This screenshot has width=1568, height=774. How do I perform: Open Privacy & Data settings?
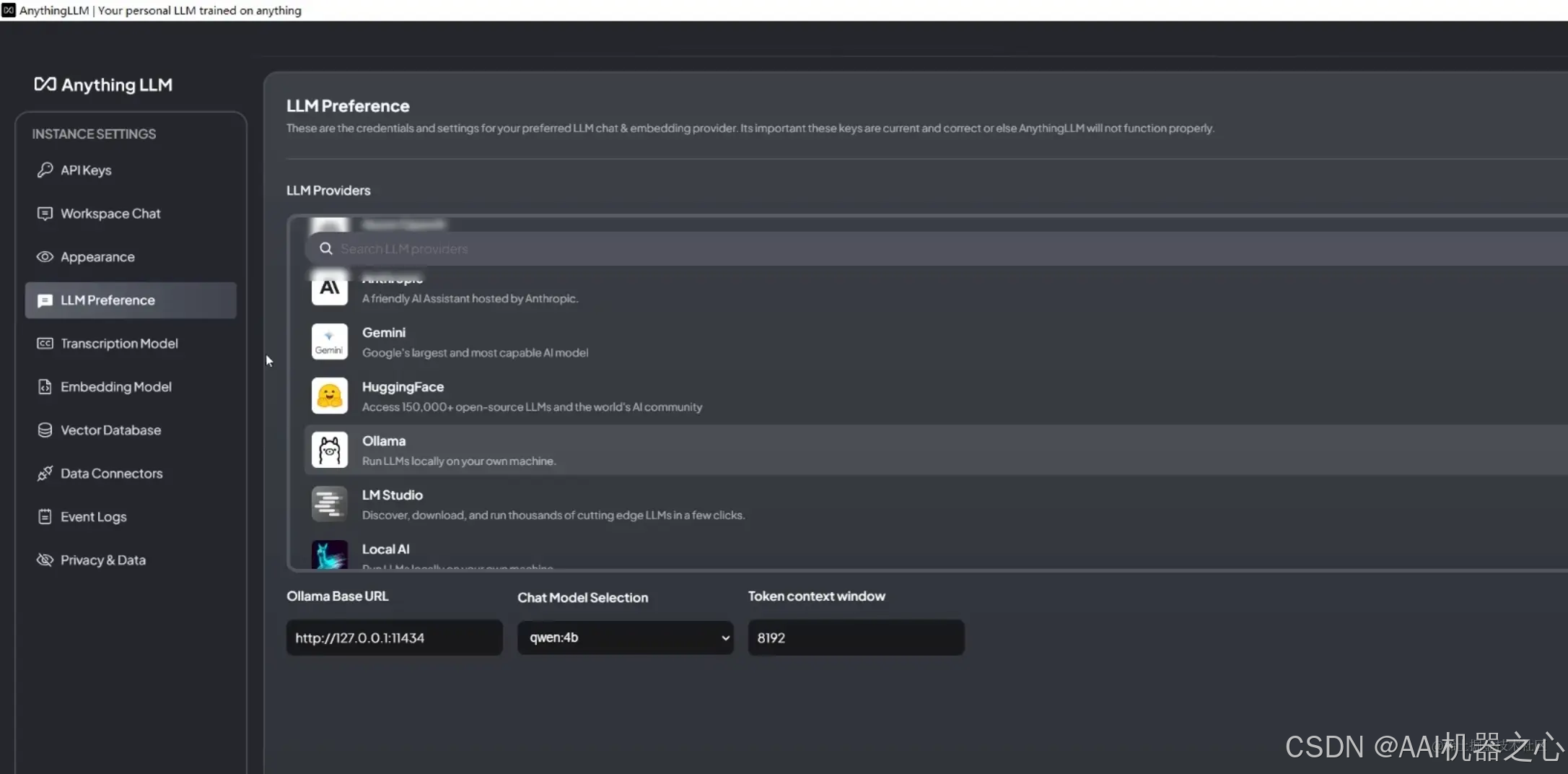click(131, 560)
